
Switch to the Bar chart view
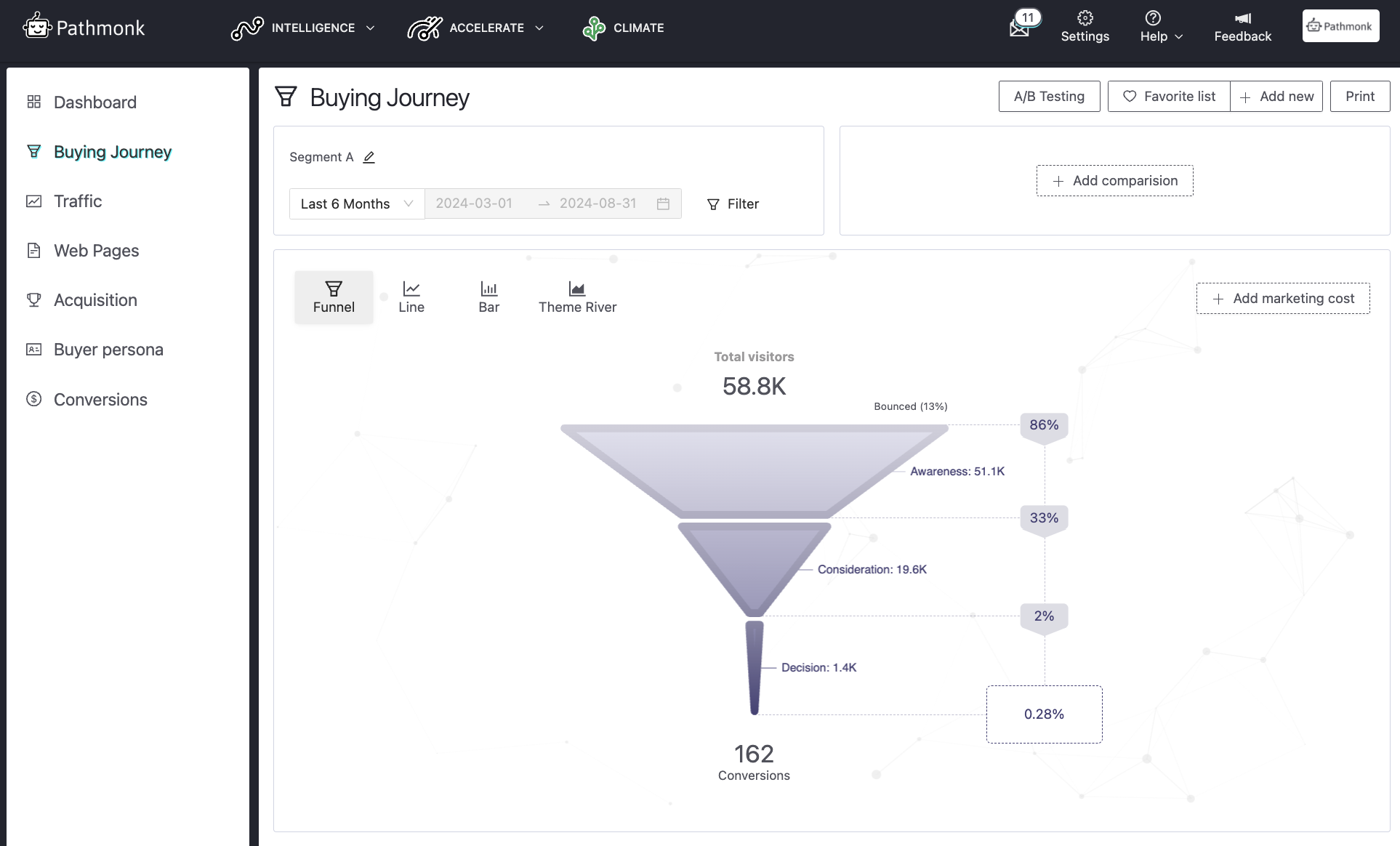[x=488, y=297]
